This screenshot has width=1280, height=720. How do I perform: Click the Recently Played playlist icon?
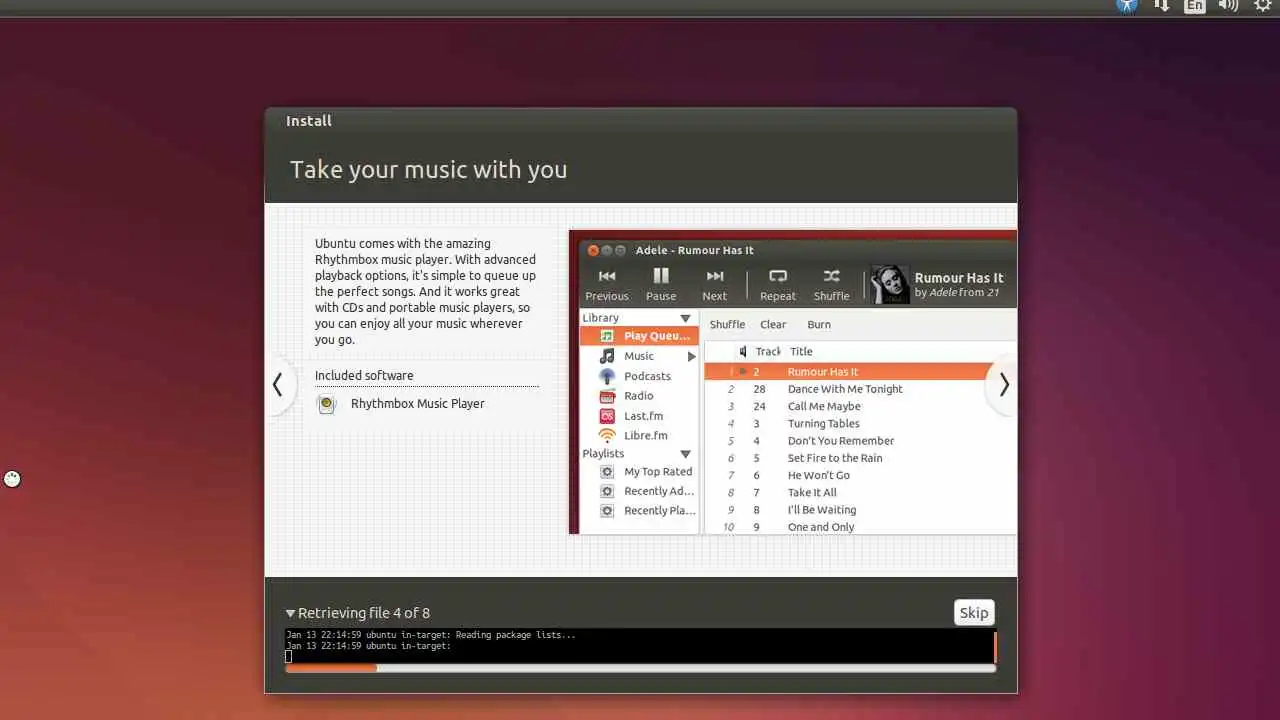tap(607, 511)
